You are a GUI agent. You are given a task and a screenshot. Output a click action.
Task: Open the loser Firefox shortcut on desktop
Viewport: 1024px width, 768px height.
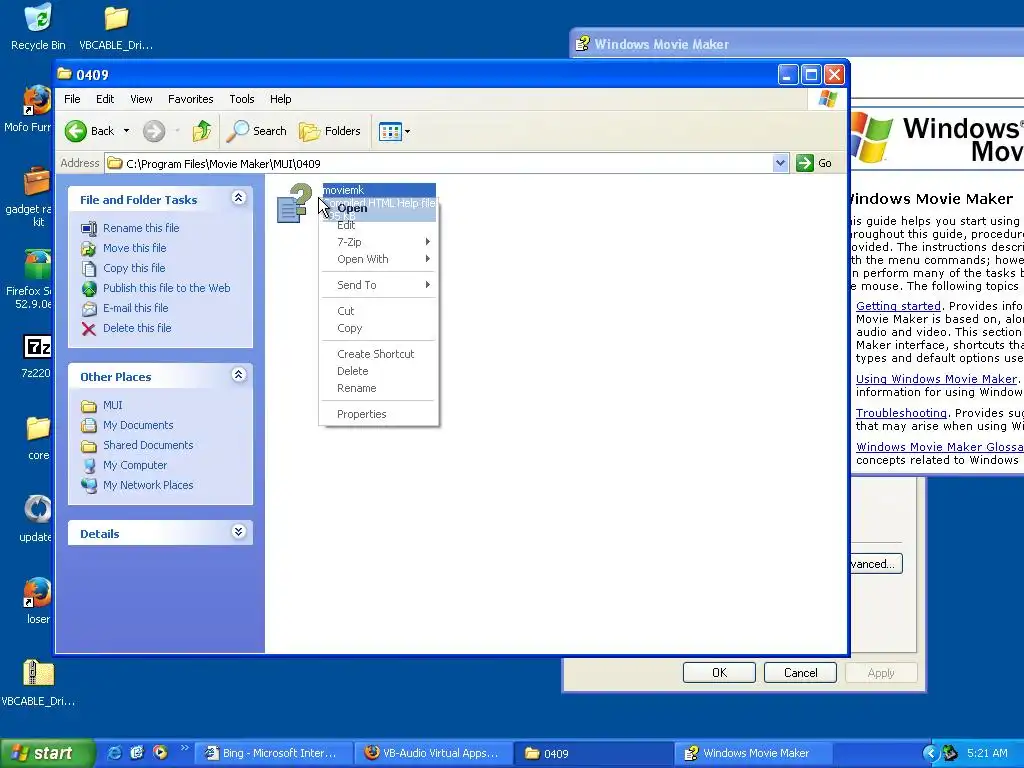(37, 592)
